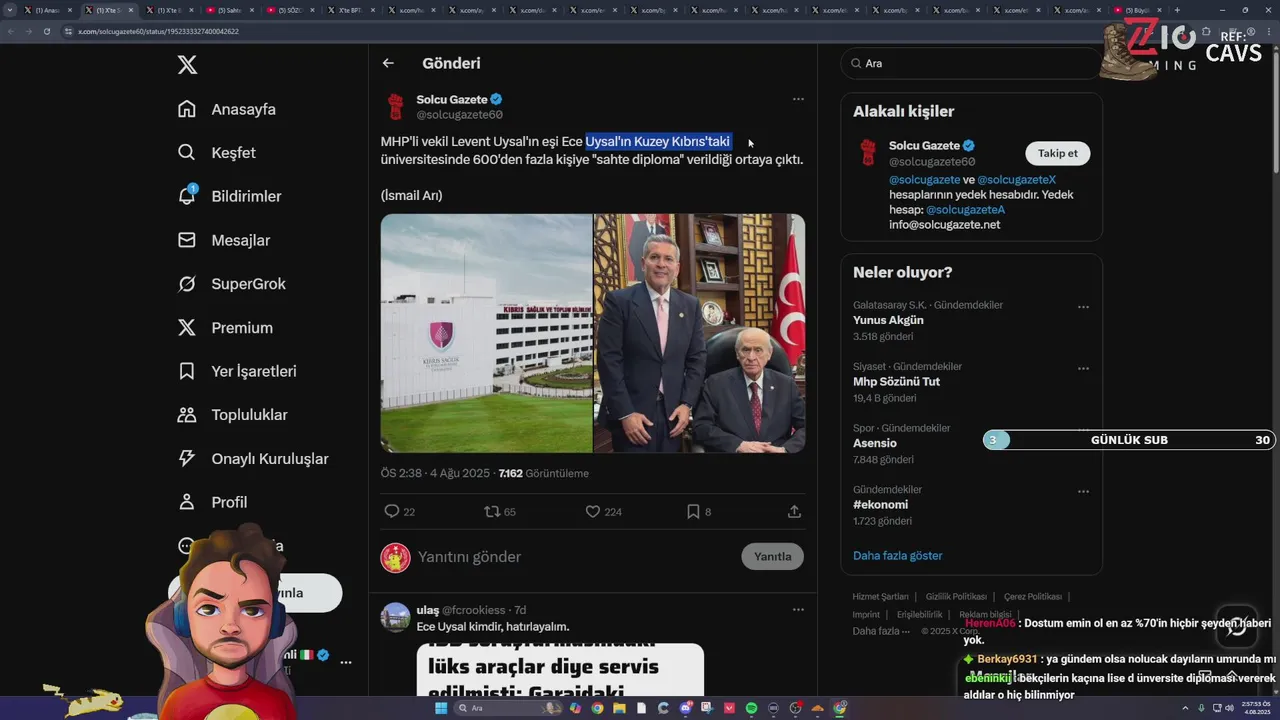Open ulaş @fcrookiess profile avatar
1280x720 pixels.
pos(396,617)
